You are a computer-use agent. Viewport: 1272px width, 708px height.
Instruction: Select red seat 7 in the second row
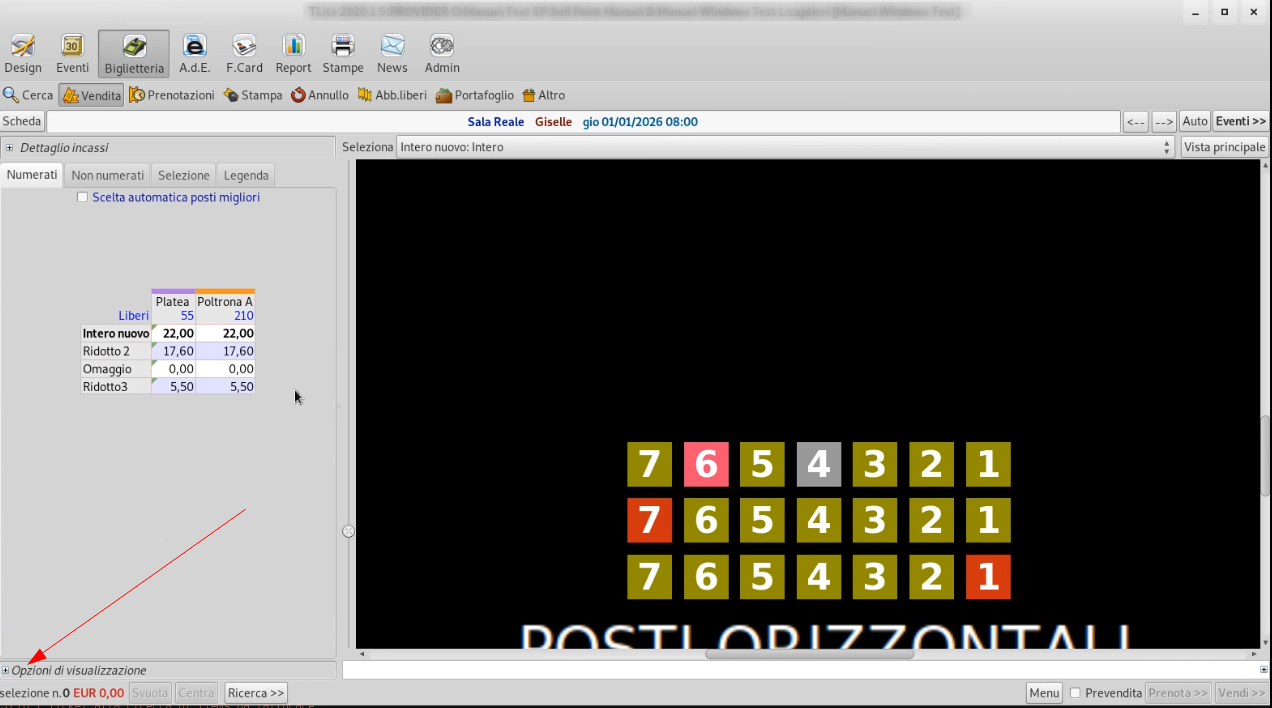(649, 521)
